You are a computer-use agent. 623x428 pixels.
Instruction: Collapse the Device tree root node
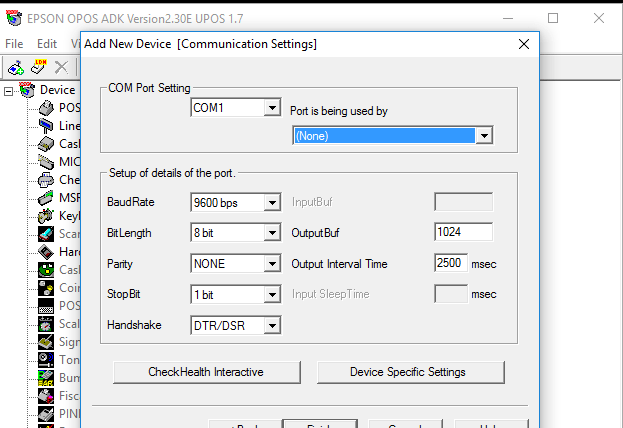point(9,90)
